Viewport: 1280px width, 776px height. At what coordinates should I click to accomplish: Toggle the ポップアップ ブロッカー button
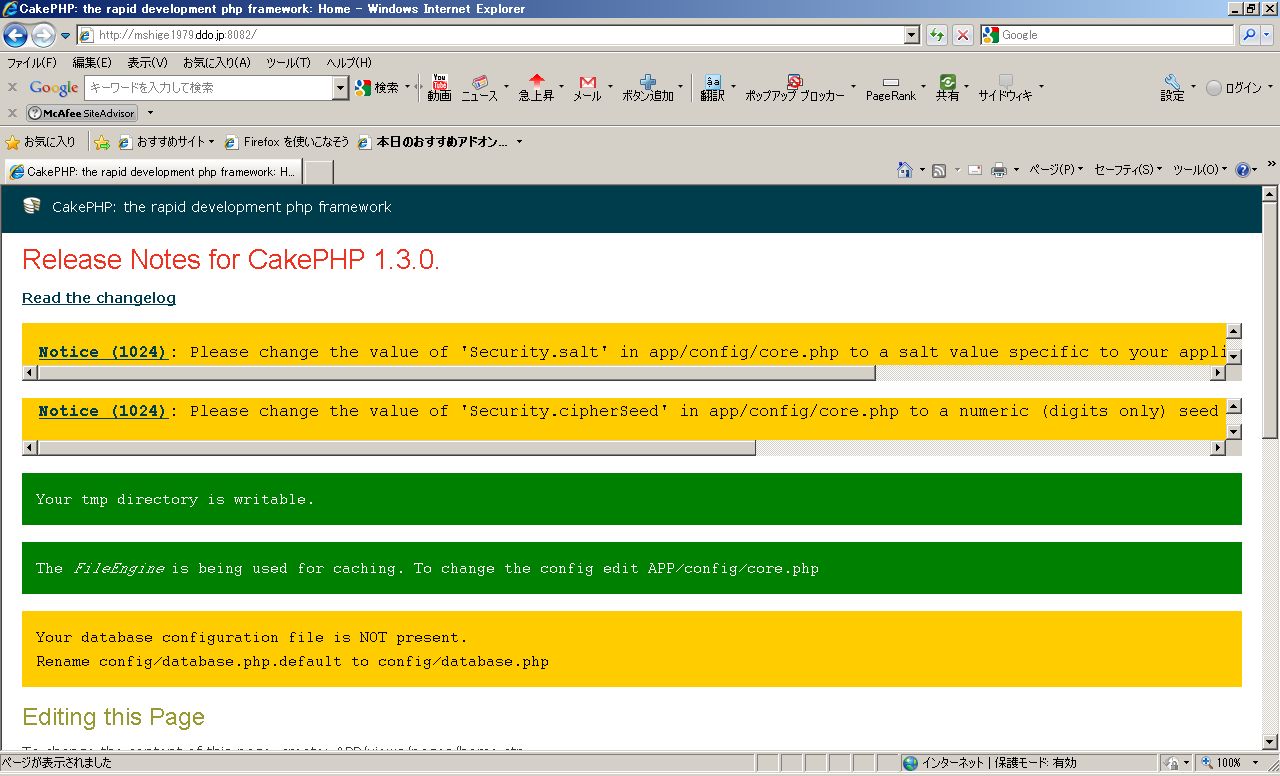pyautogui.click(x=795, y=88)
